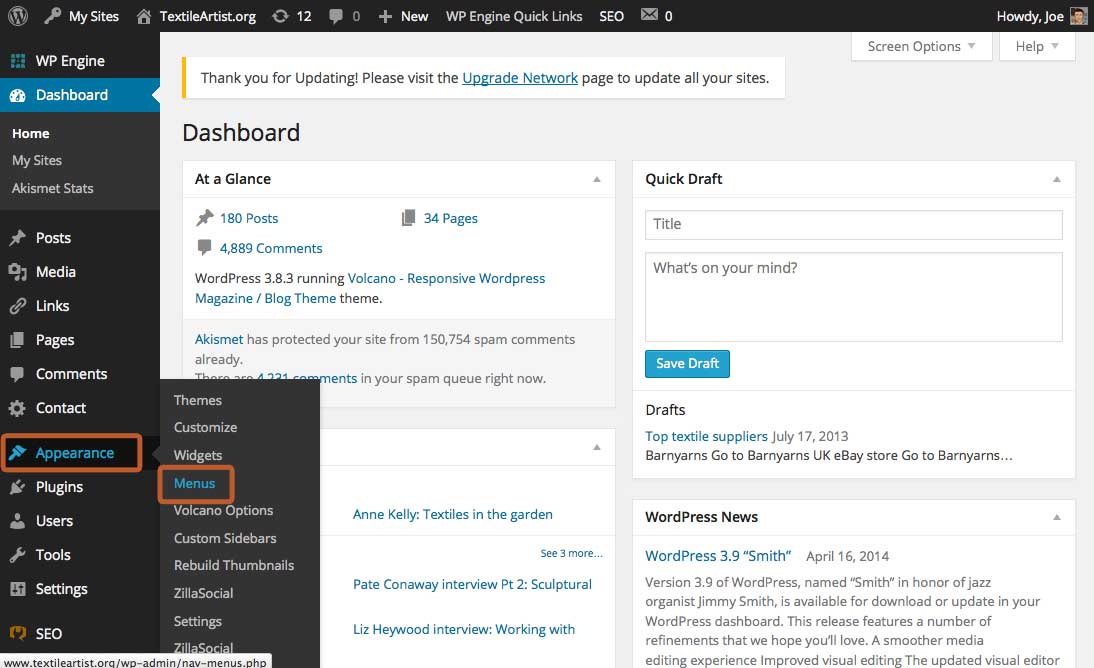This screenshot has height=668, width=1094.
Task: Click SEO in the top admin bar
Action: (611, 16)
